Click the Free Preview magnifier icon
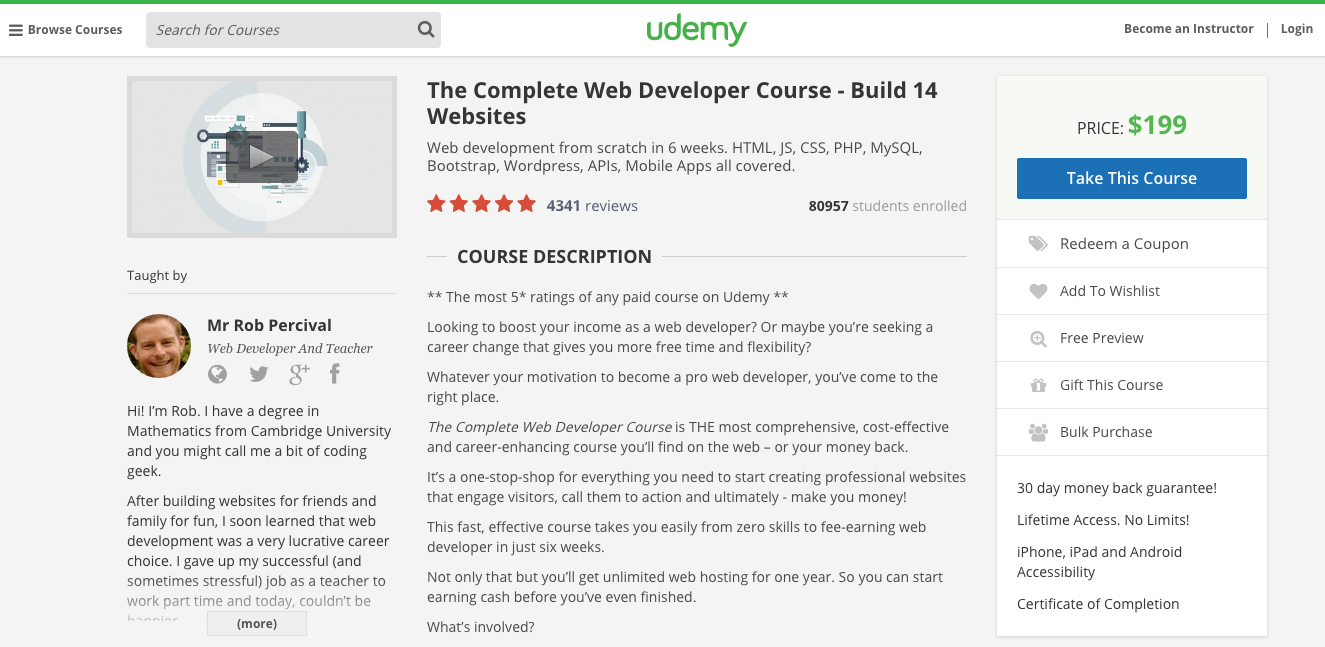 tap(1038, 339)
